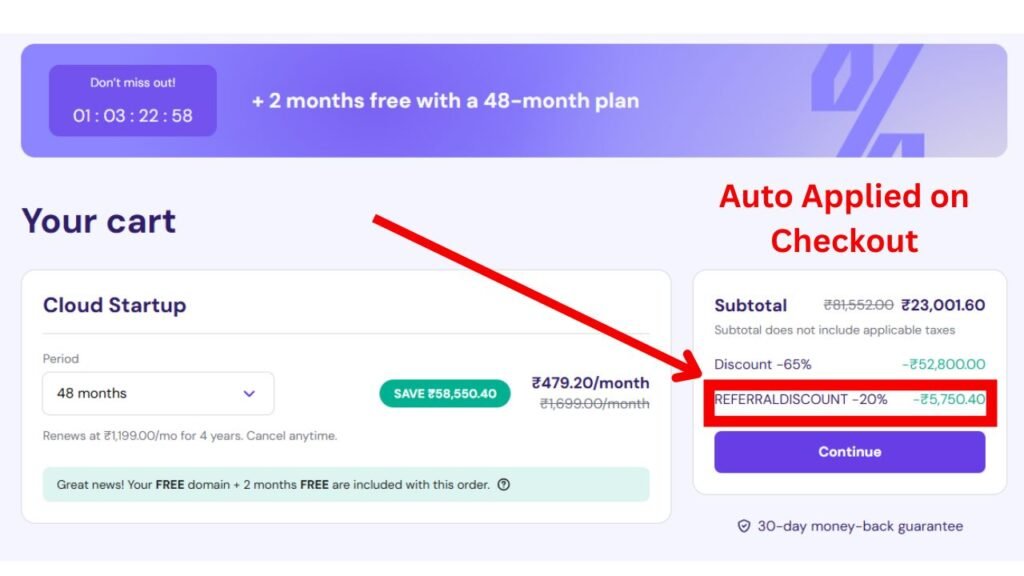Click the help question mark icon
The width and height of the screenshot is (1024, 576).
(504, 485)
